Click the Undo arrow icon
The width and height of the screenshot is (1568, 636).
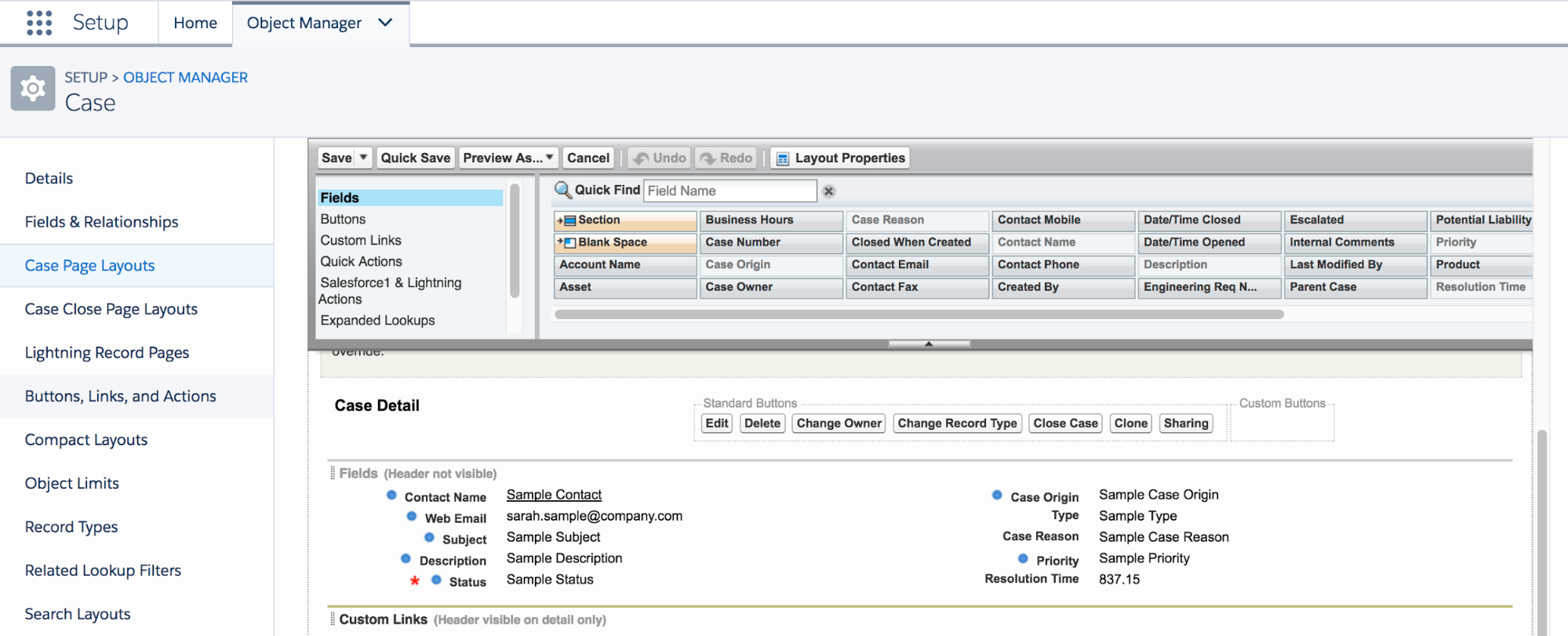[x=642, y=158]
